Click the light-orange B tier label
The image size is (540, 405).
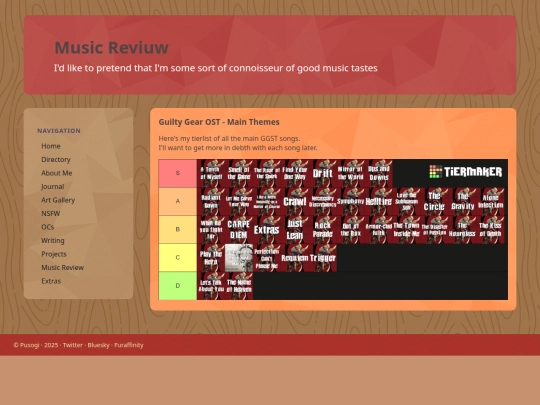click(x=178, y=230)
